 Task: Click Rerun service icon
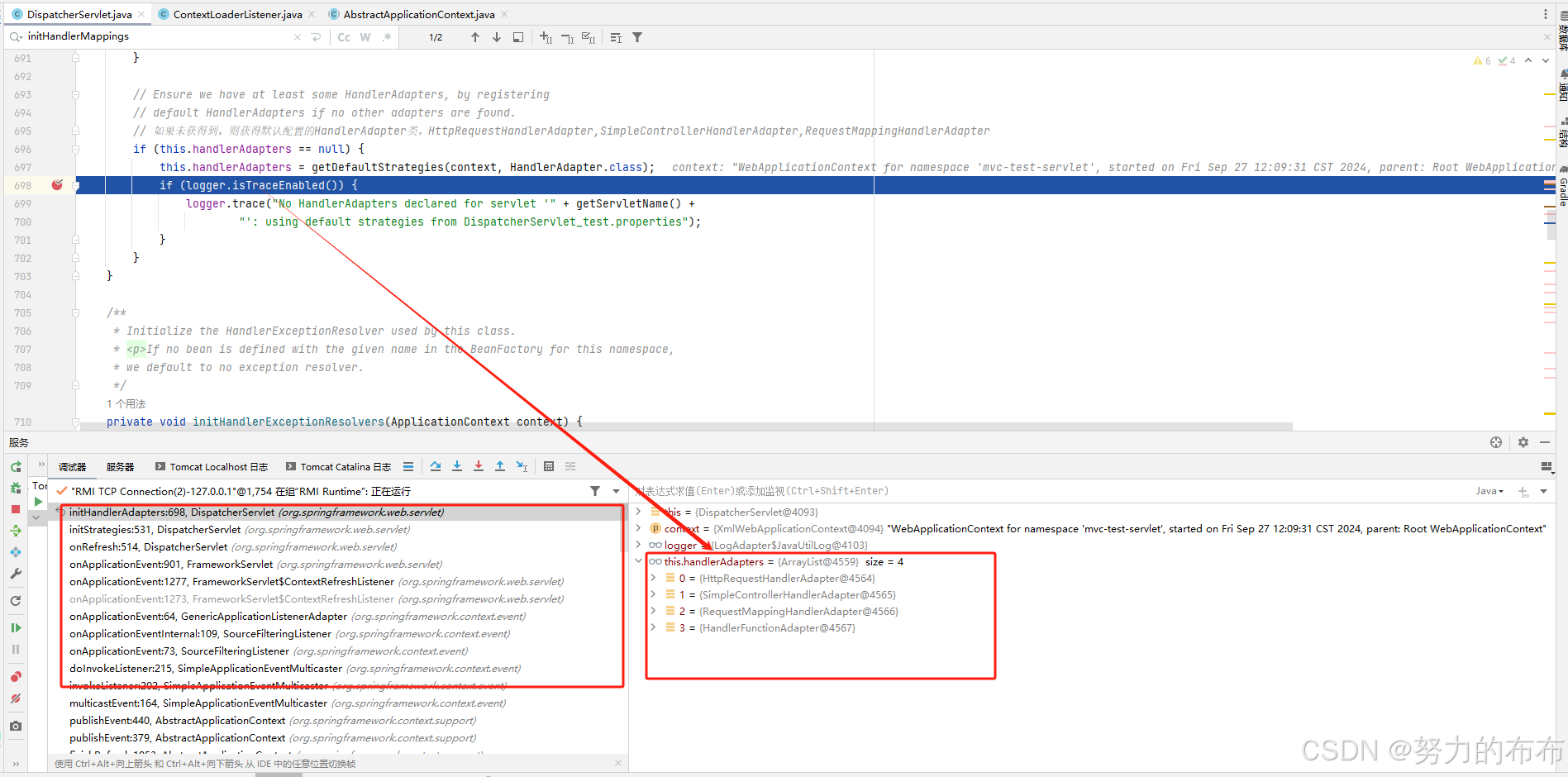pos(16,467)
